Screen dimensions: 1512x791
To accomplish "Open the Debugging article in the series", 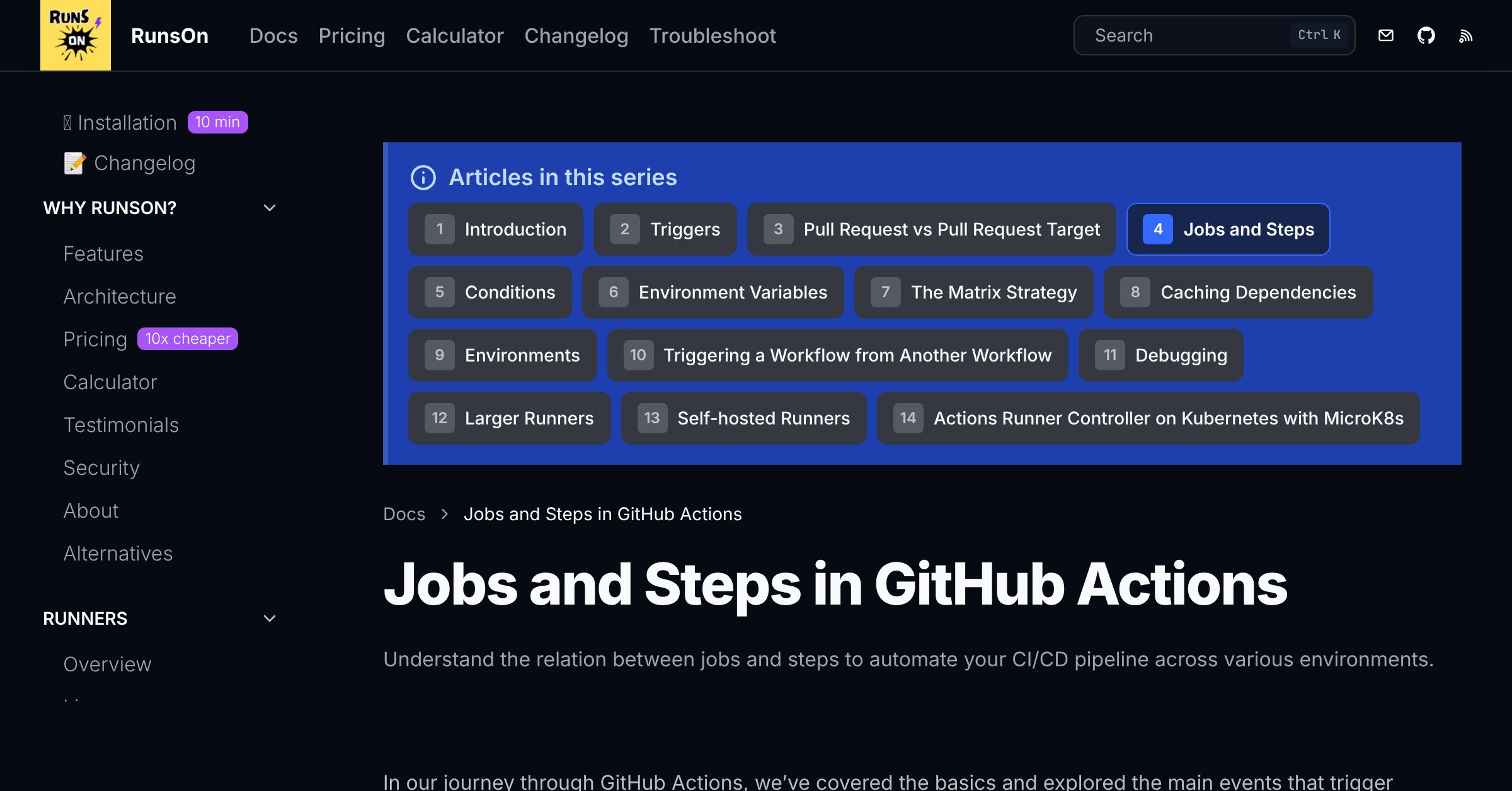I will tap(1160, 355).
